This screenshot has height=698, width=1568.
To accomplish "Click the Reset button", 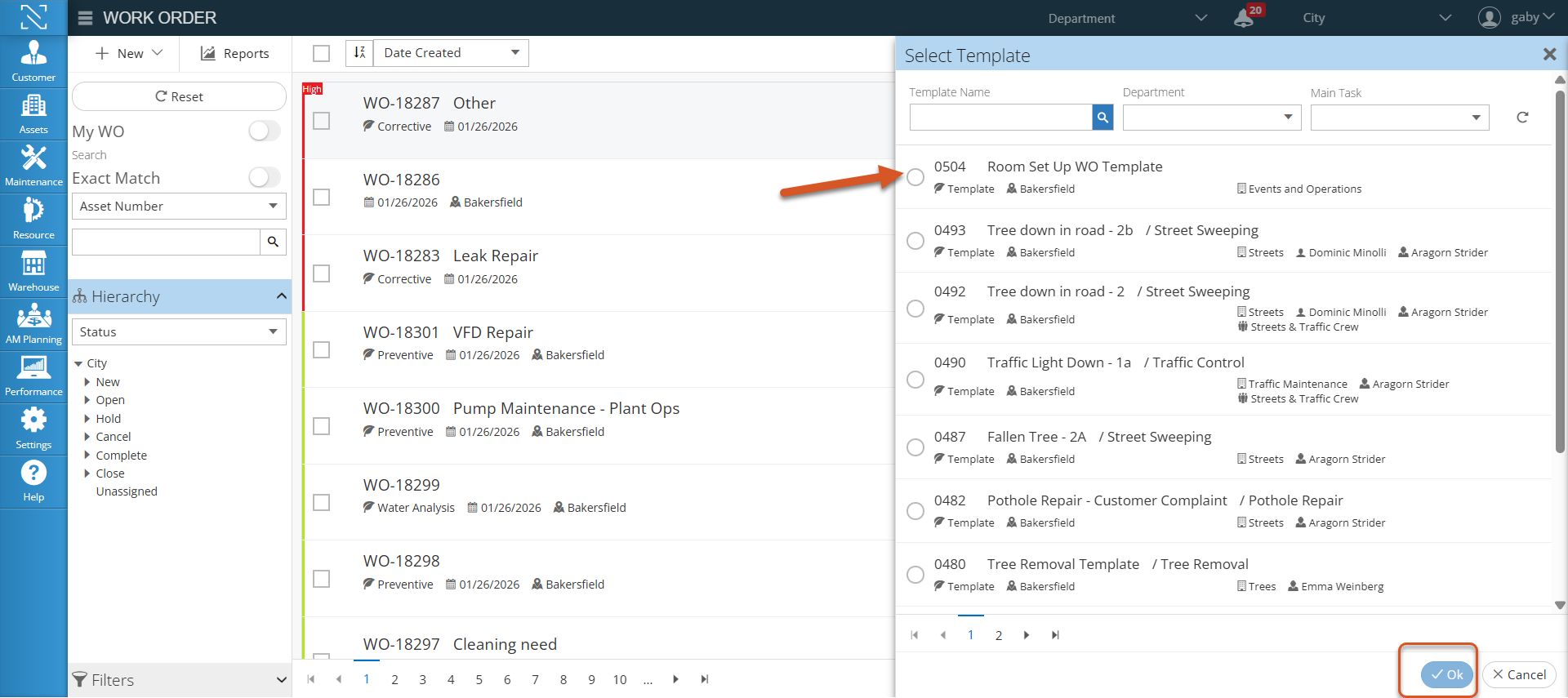I will pyautogui.click(x=179, y=96).
